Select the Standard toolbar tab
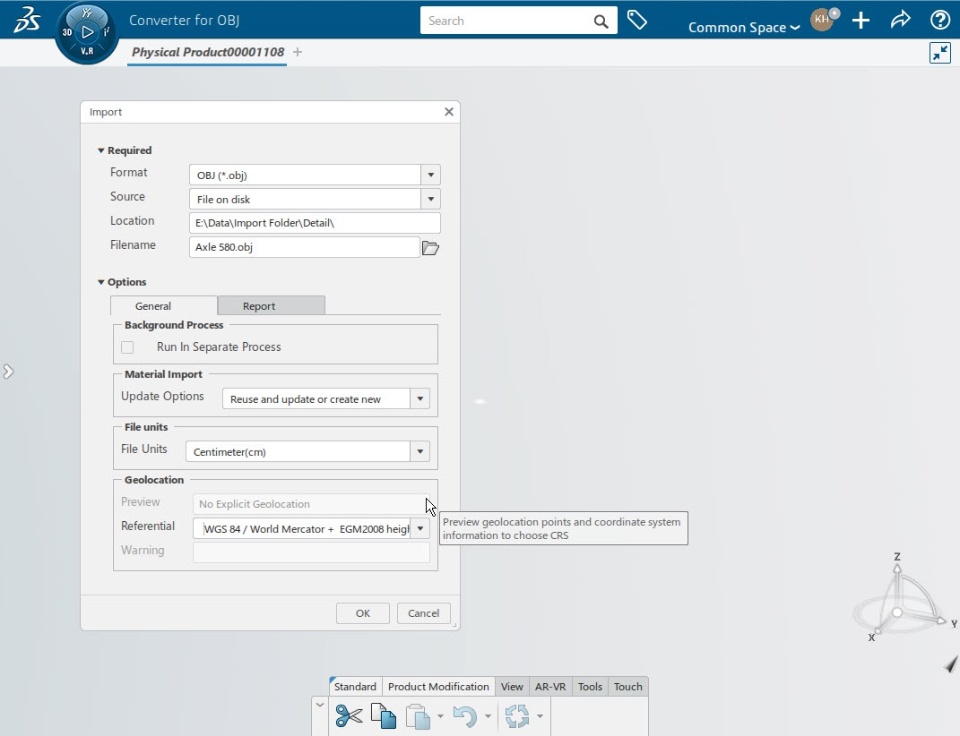The width and height of the screenshot is (960, 736). tap(355, 686)
